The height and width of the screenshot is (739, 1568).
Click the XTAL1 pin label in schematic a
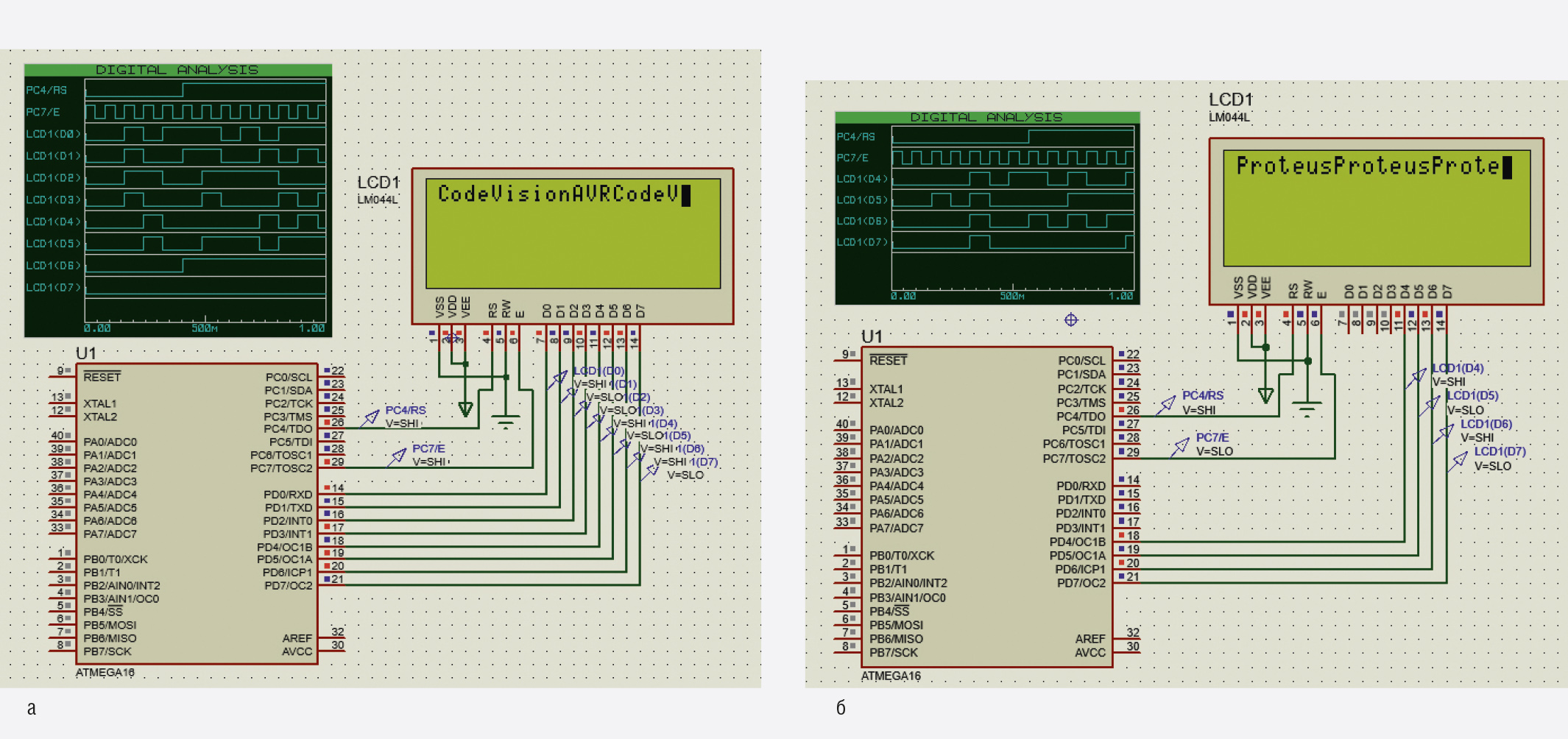click(x=99, y=403)
